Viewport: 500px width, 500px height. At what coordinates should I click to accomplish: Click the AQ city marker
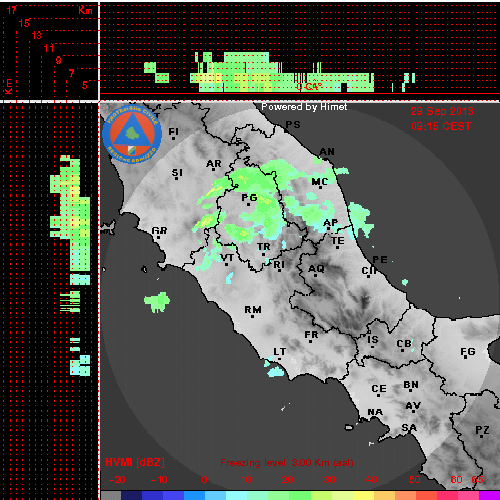(x=316, y=275)
